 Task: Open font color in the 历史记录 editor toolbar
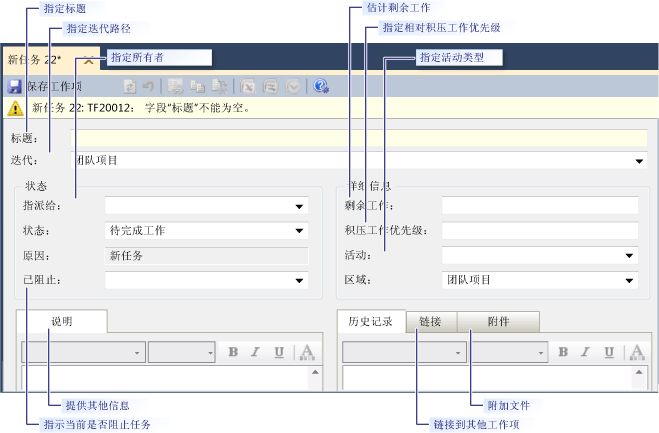point(637,352)
